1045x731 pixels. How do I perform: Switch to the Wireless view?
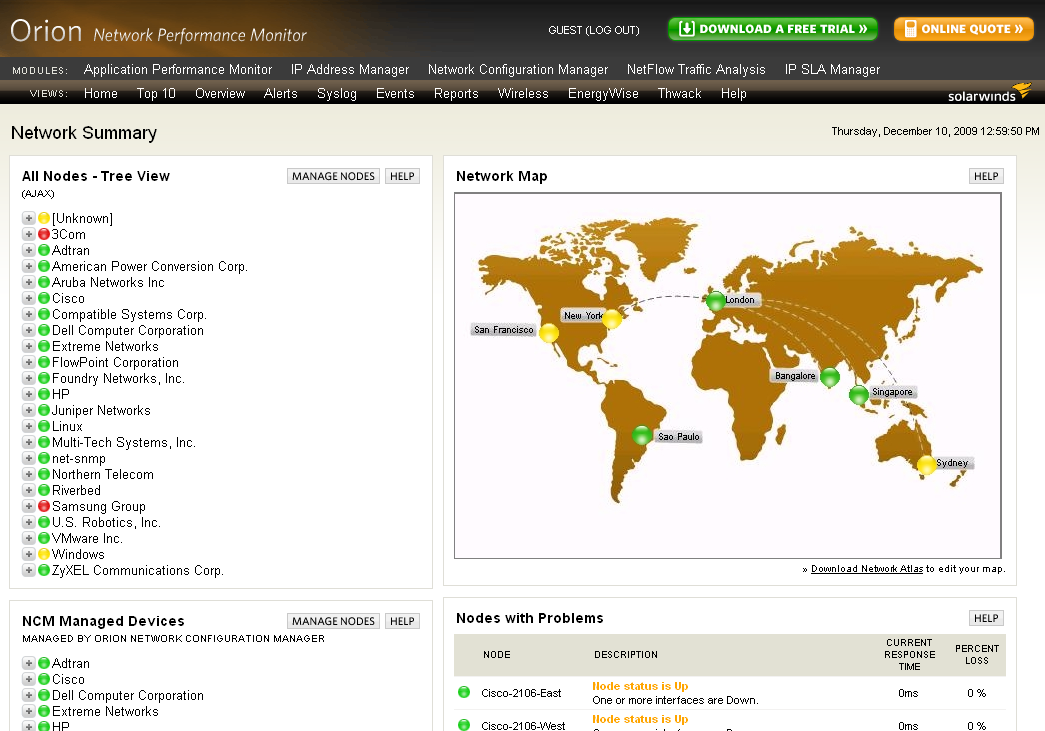pos(523,93)
